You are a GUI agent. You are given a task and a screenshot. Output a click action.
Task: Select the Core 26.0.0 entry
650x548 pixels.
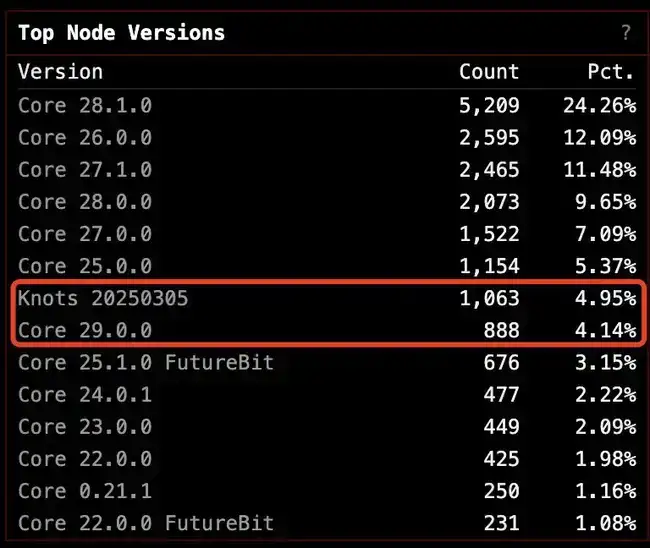327,138
